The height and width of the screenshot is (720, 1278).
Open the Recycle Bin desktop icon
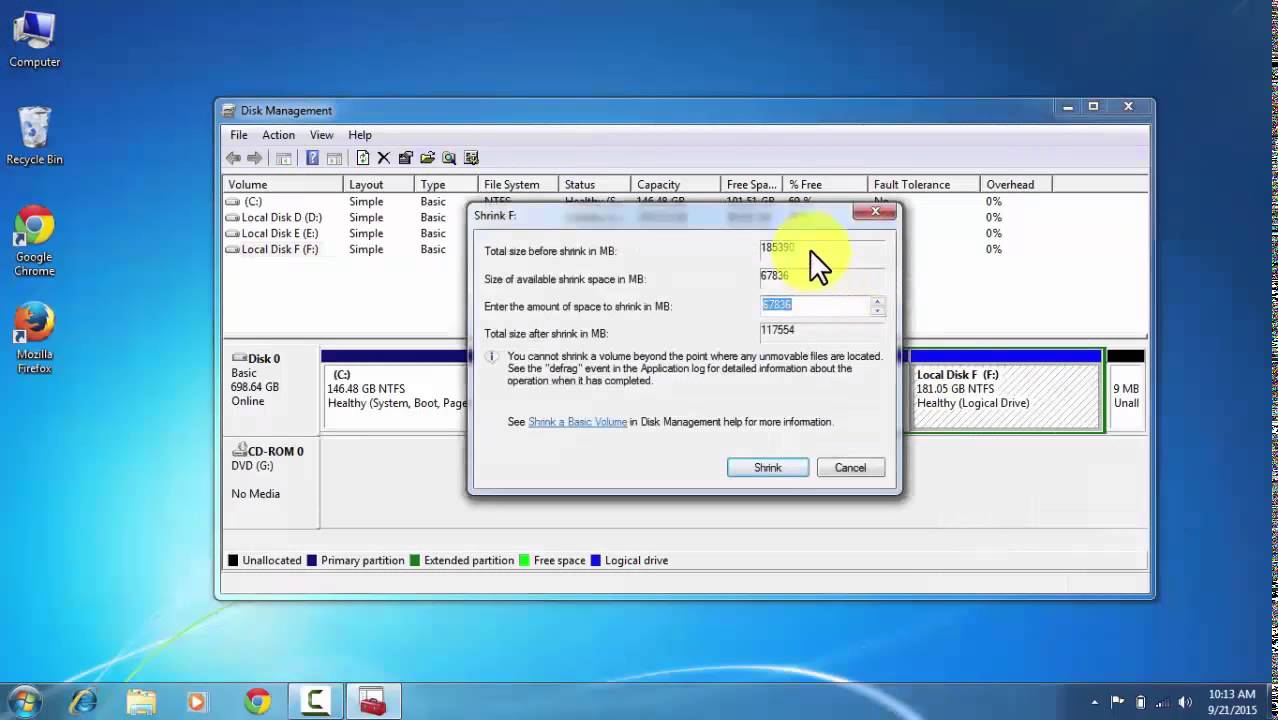pos(34,136)
